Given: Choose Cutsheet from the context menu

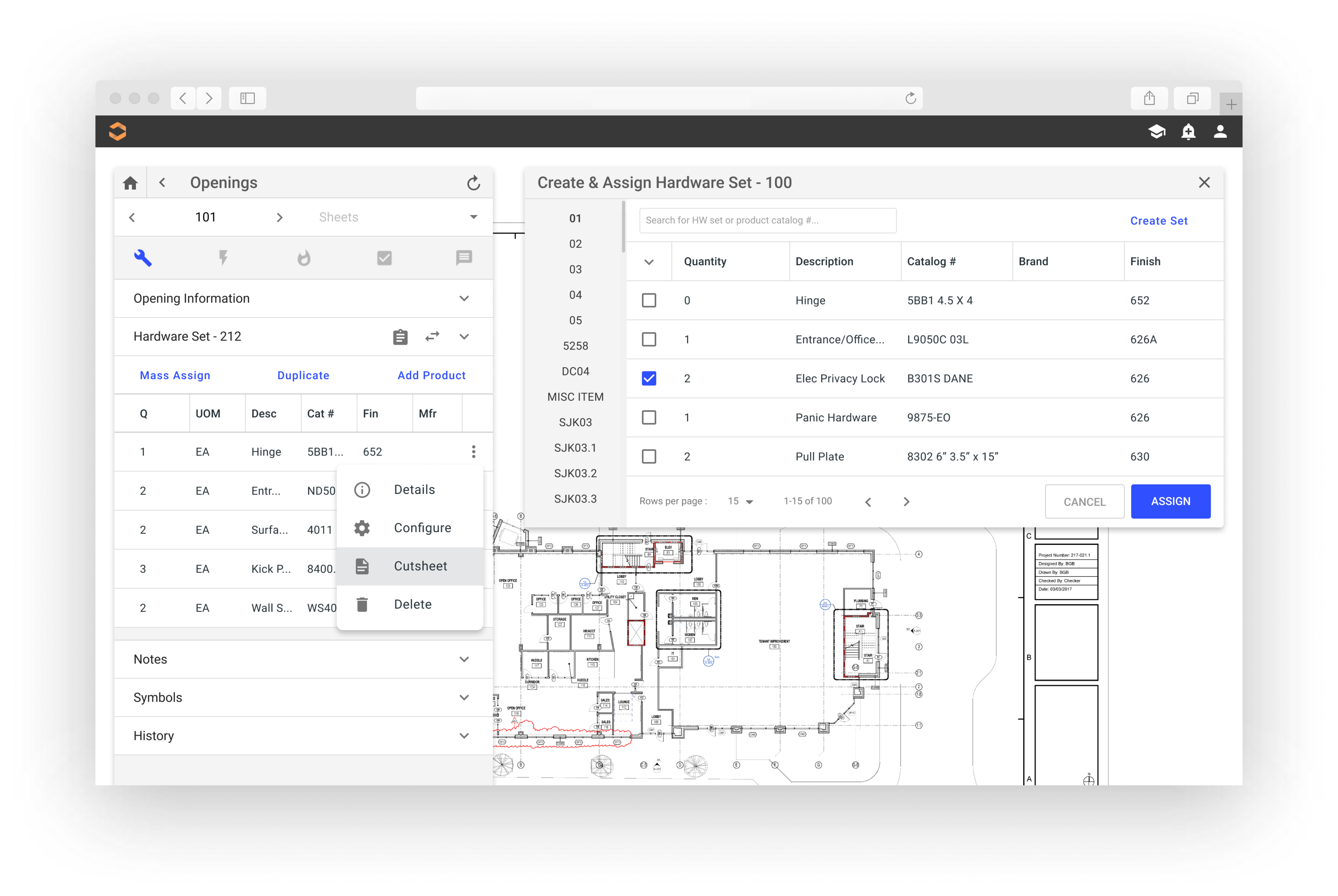Looking at the screenshot, I should pyautogui.click(x=421, y=566).
